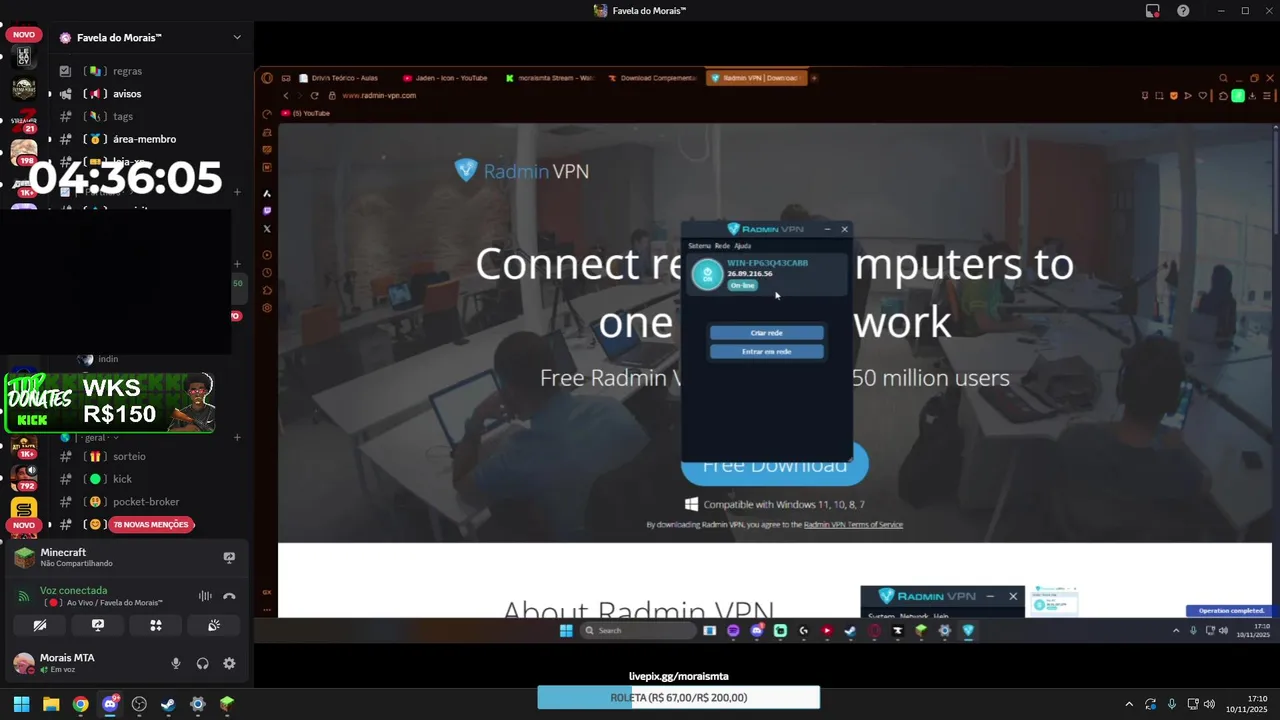Show hidden system tray icons
1280x720 pixels.
(1129, 704)
